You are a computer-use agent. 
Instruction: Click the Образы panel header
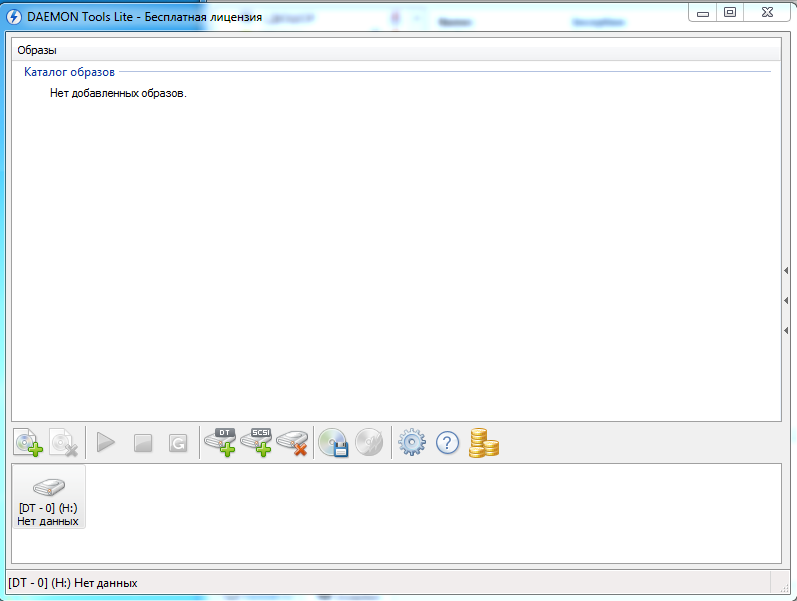396,50
